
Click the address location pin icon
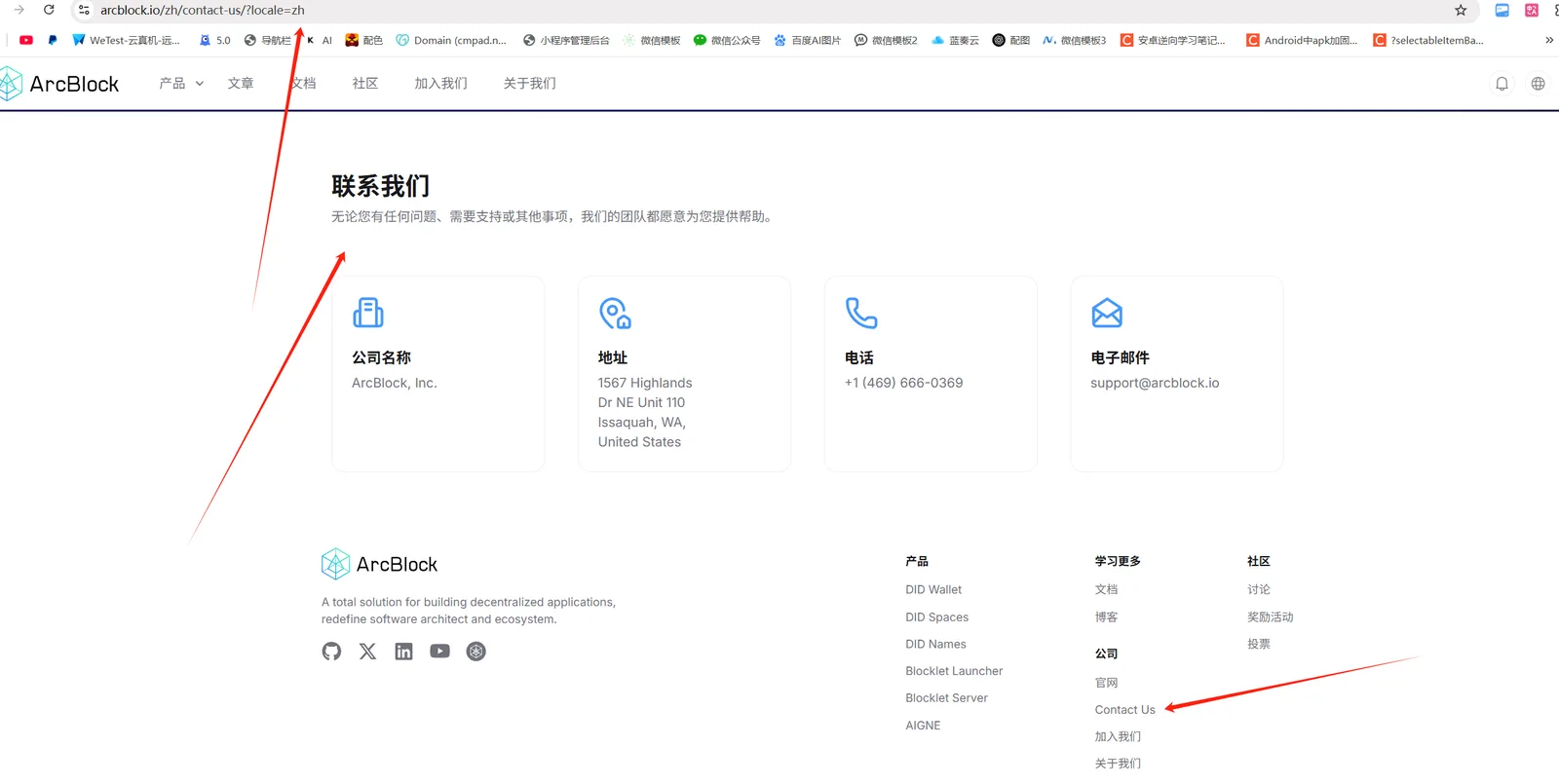(x=615, y=313)
